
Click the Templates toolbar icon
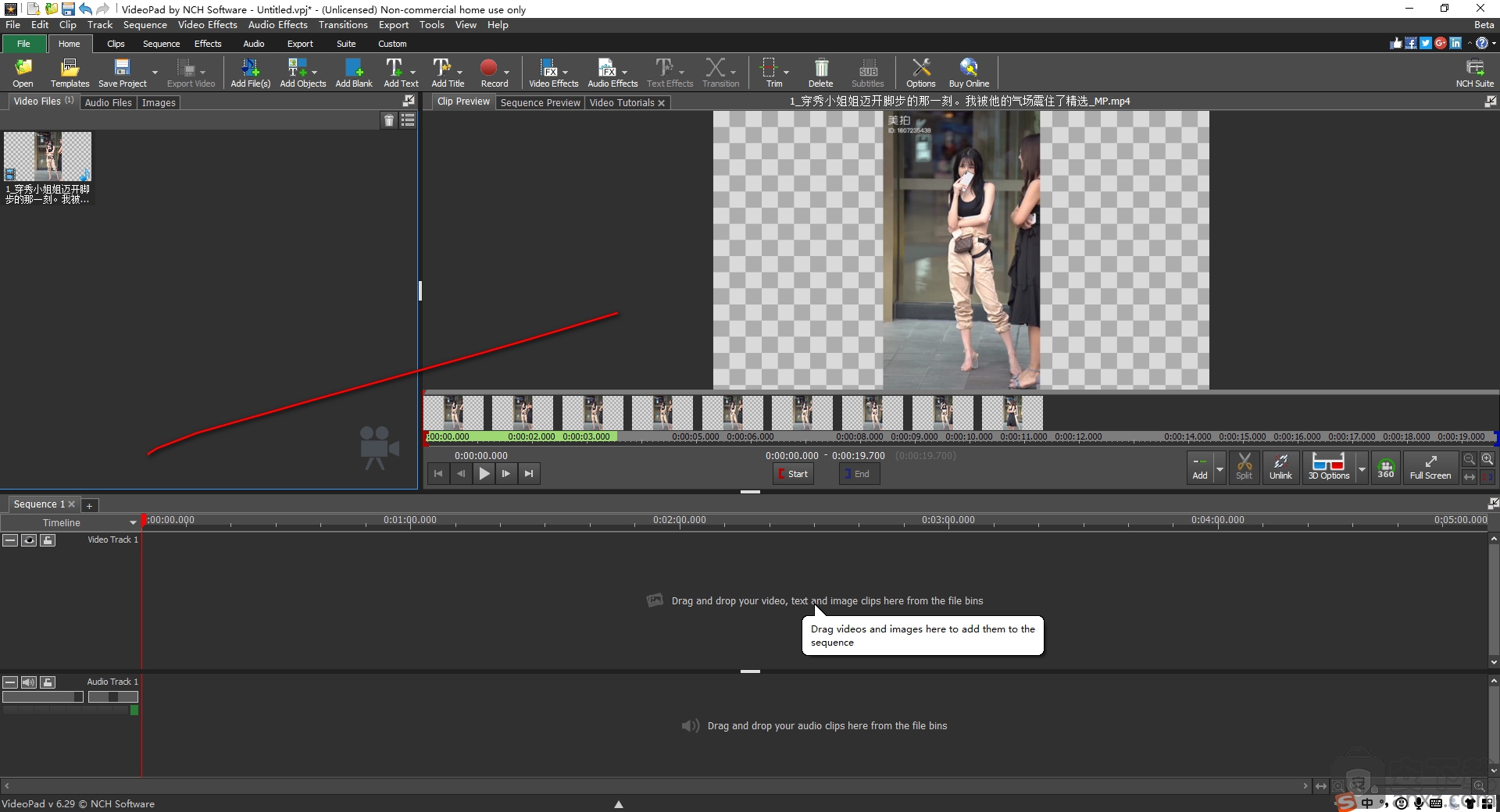click(x=70, y=73)
